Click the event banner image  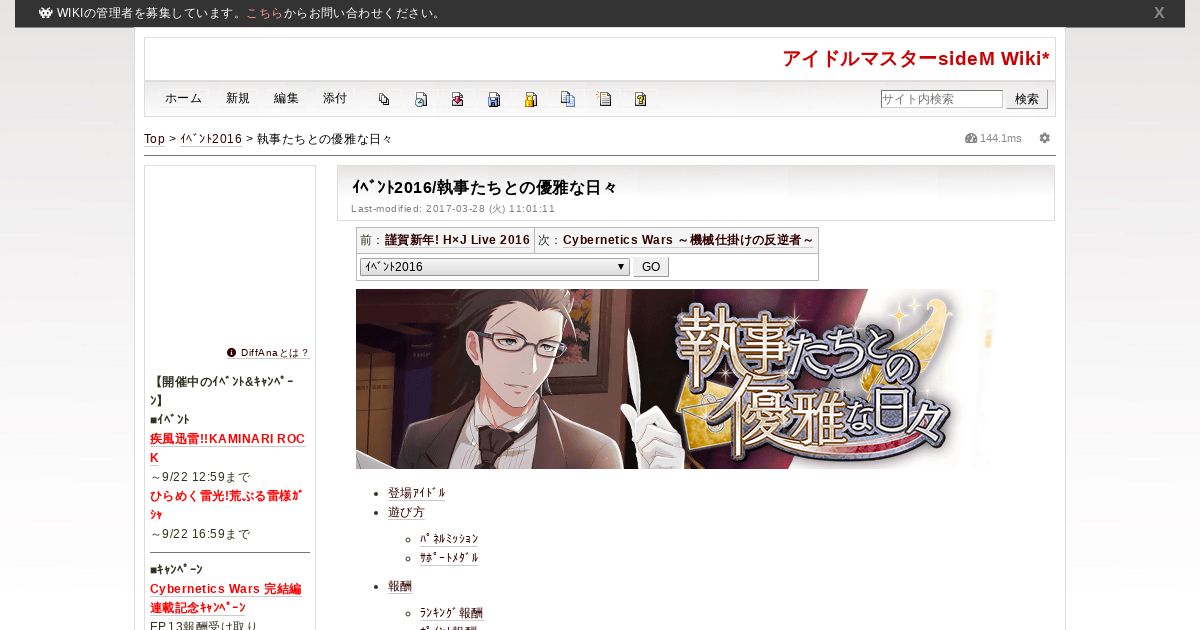click(675, 379)
